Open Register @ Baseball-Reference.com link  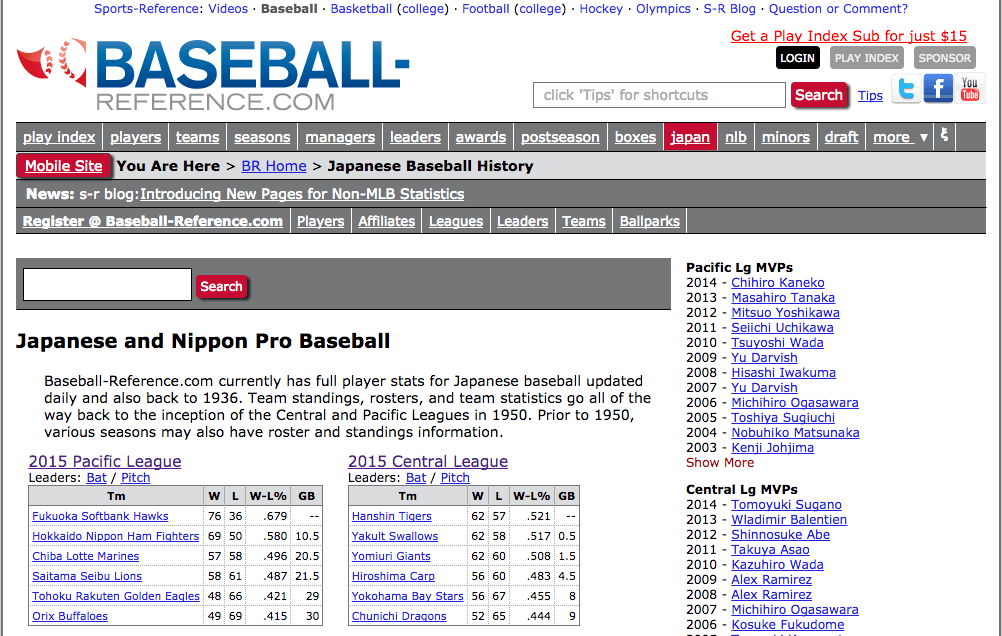coord(153,221)
